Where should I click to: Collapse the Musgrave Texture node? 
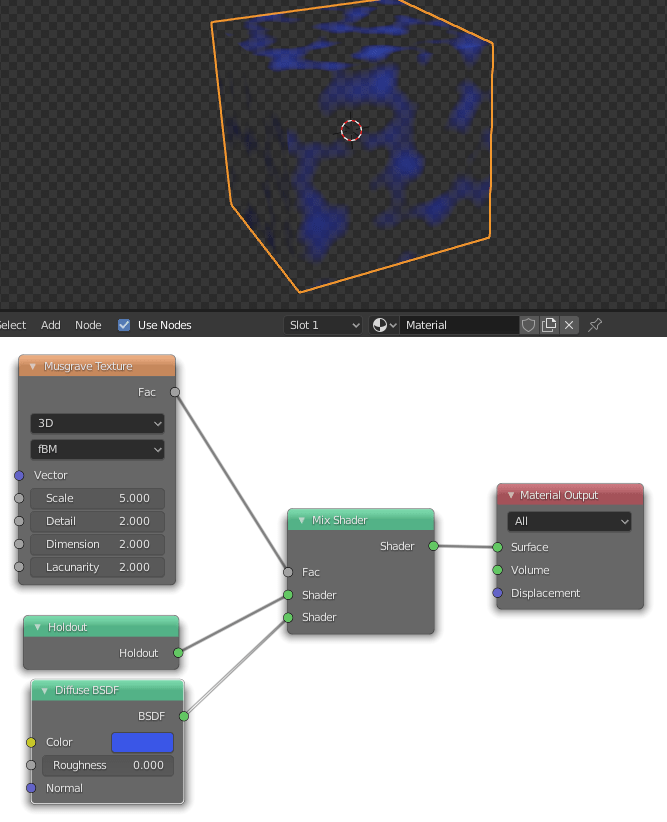[x=33, y=366]
